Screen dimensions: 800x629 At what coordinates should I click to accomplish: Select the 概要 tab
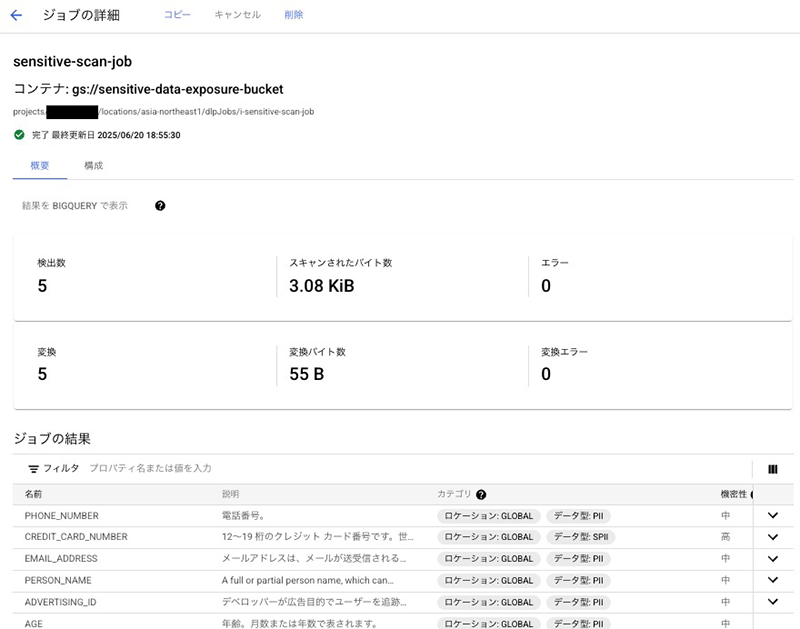pos(40,165)
